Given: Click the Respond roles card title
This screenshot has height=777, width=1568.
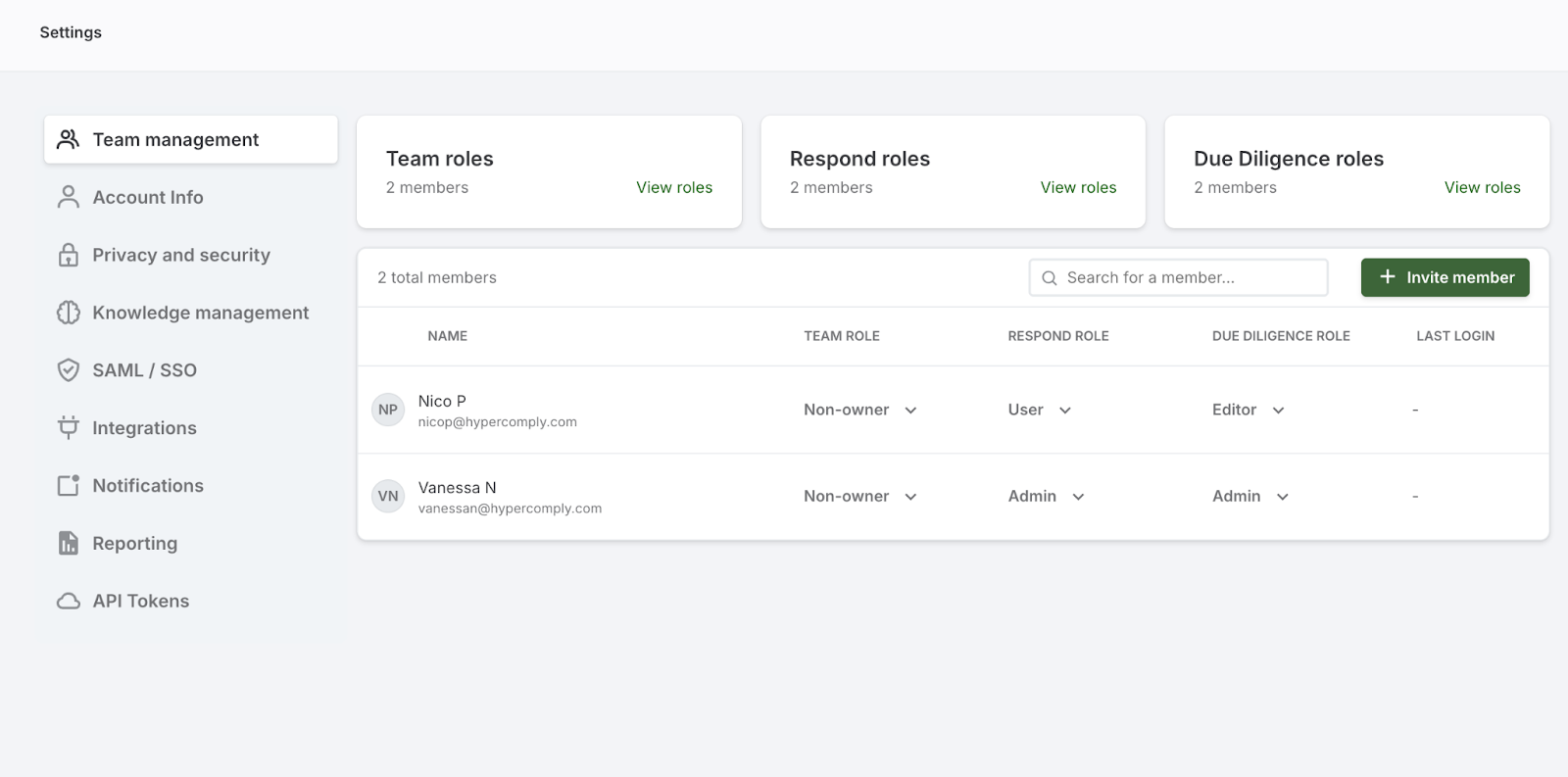Looking at the screenshot, I should coord(859,159).
